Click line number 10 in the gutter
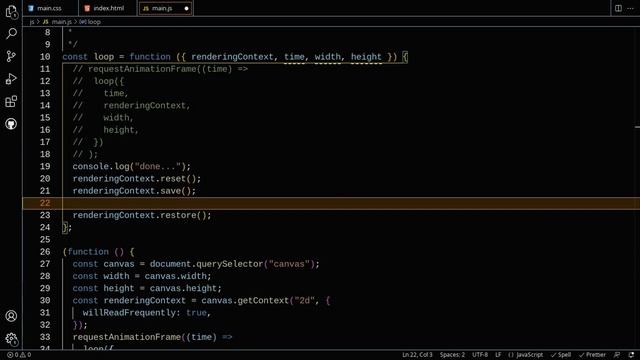Viewport: 640px width, 360px height. coord(45,57)
